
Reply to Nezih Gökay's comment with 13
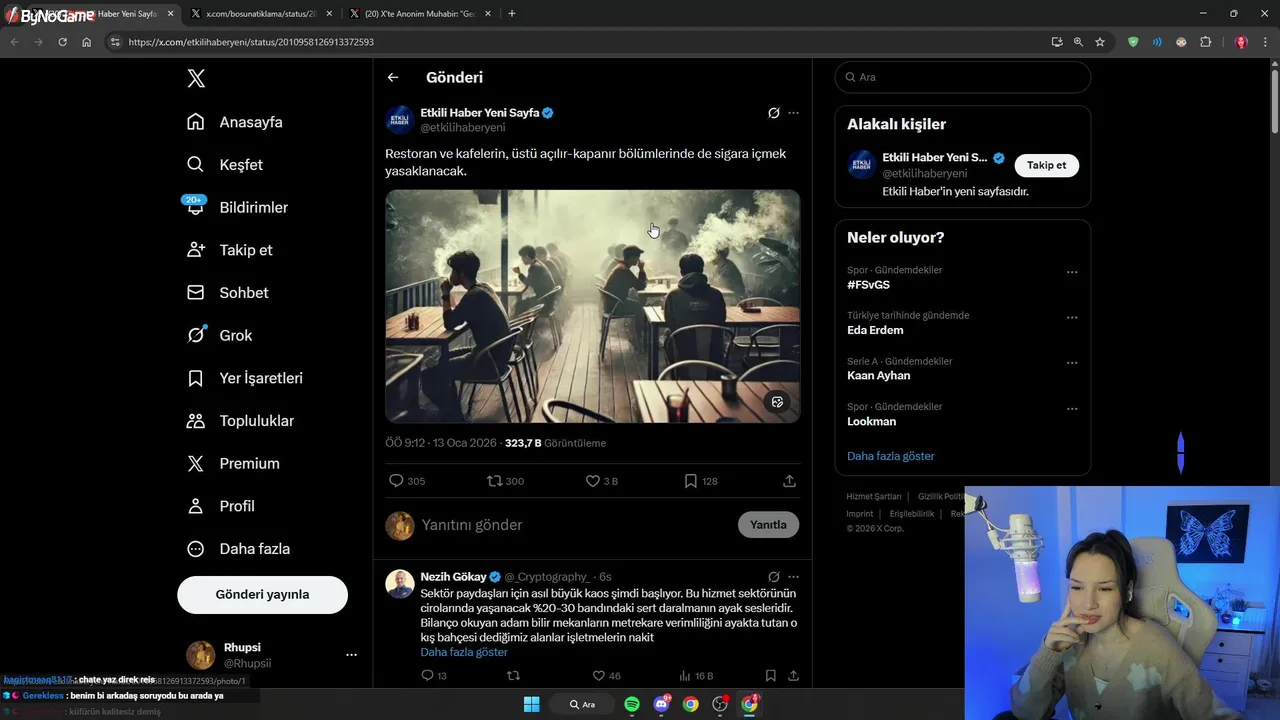[x=434, y=676]
